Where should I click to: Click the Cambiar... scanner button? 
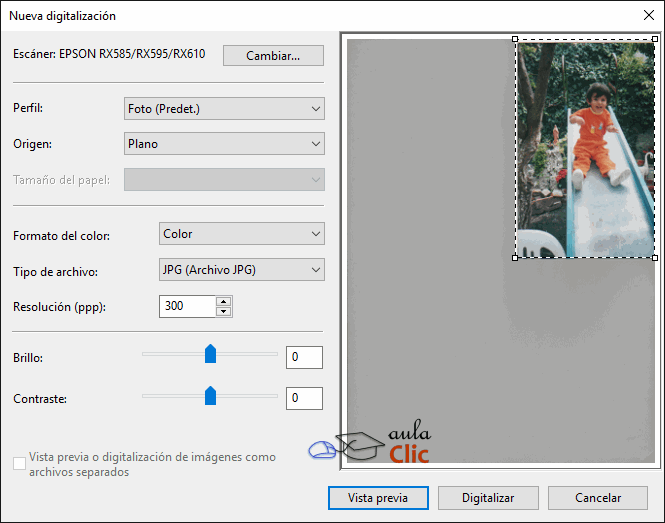point(273,55)
